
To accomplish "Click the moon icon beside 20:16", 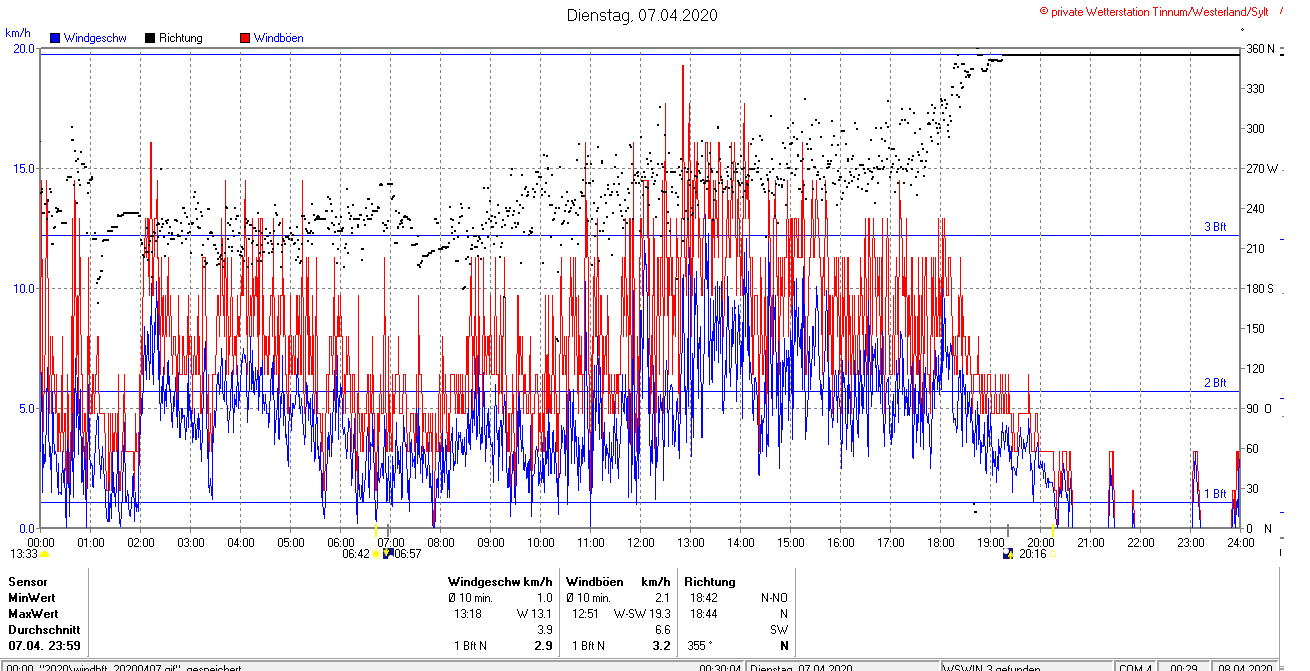I will tap(1008, 553).
